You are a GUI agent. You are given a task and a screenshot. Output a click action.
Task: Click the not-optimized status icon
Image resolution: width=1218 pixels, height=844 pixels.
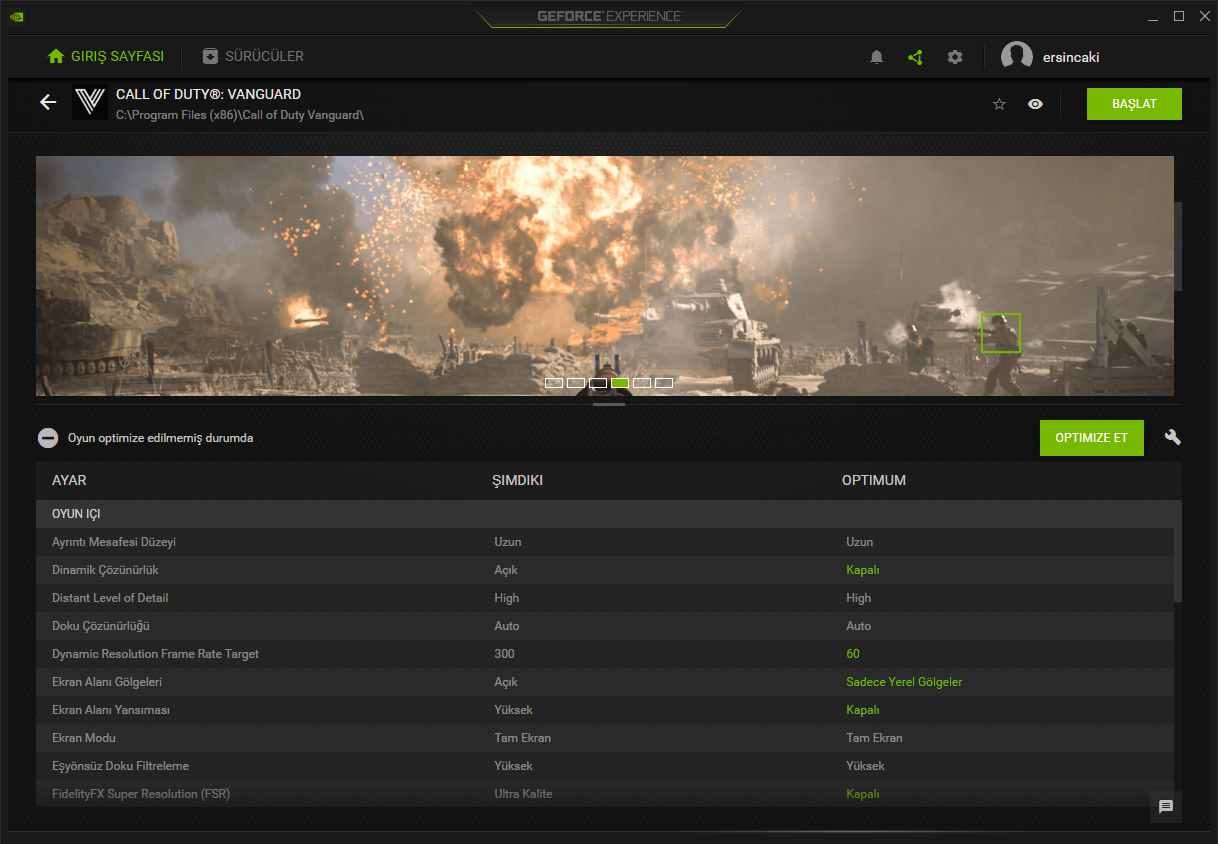pos(48,438)
